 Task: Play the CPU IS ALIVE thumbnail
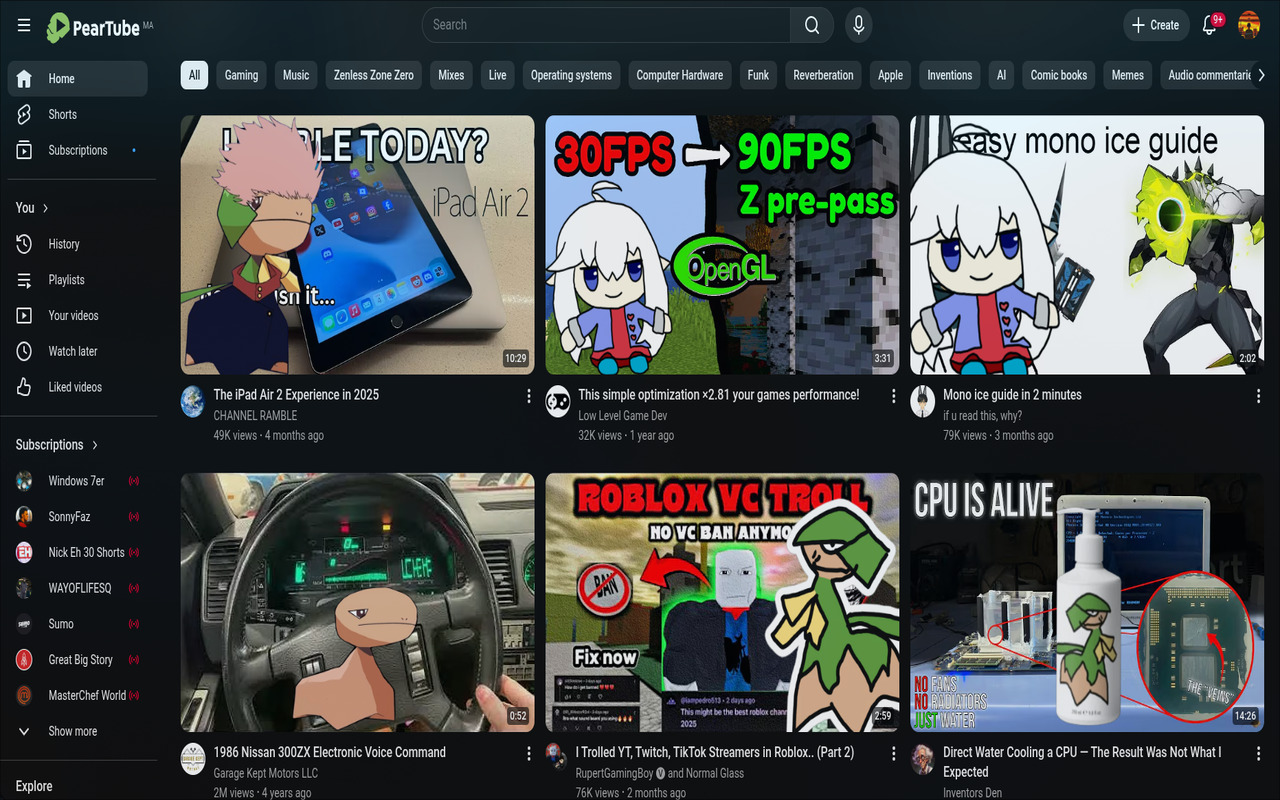pyautogui.click(x=1087, y=603)
